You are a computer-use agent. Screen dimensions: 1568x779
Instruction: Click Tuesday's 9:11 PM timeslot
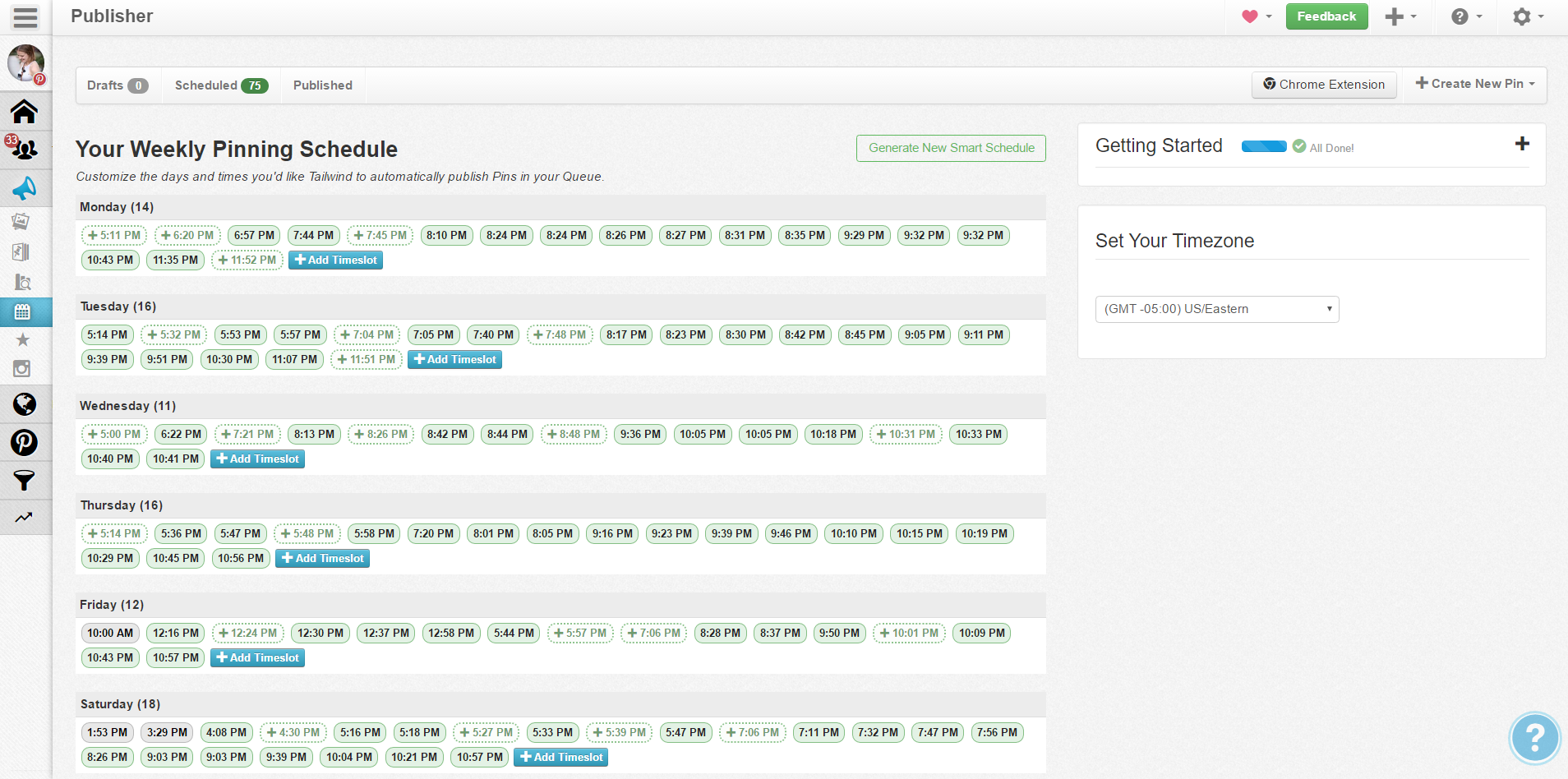(984, 334)
